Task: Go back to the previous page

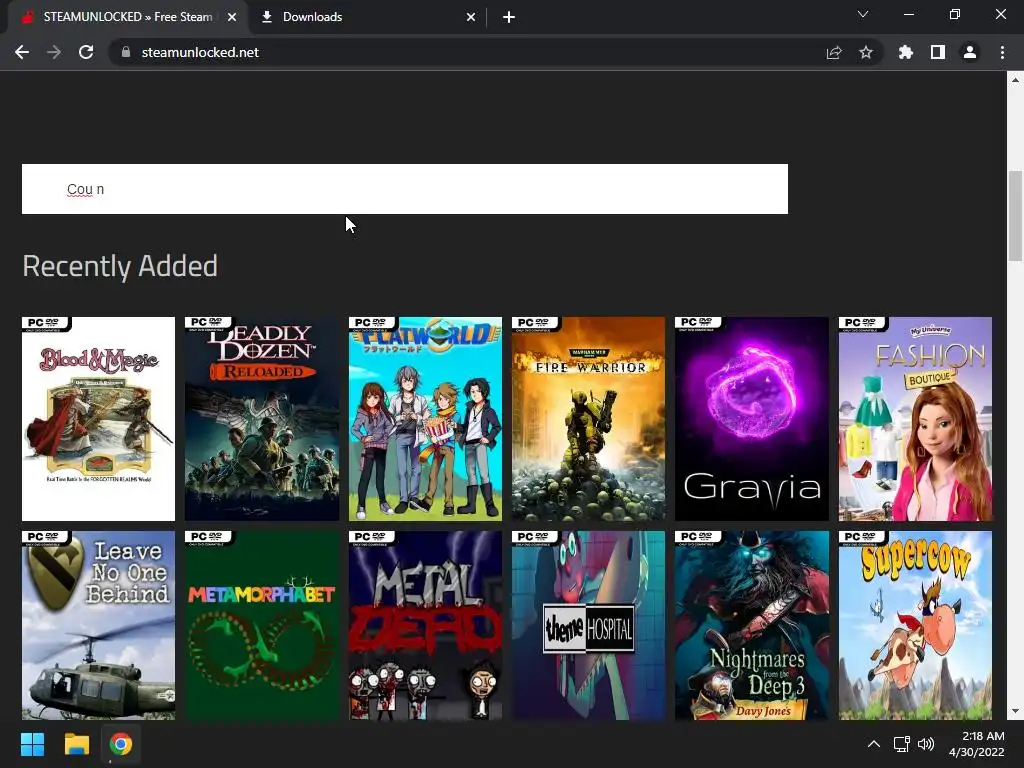Action: 22,52
